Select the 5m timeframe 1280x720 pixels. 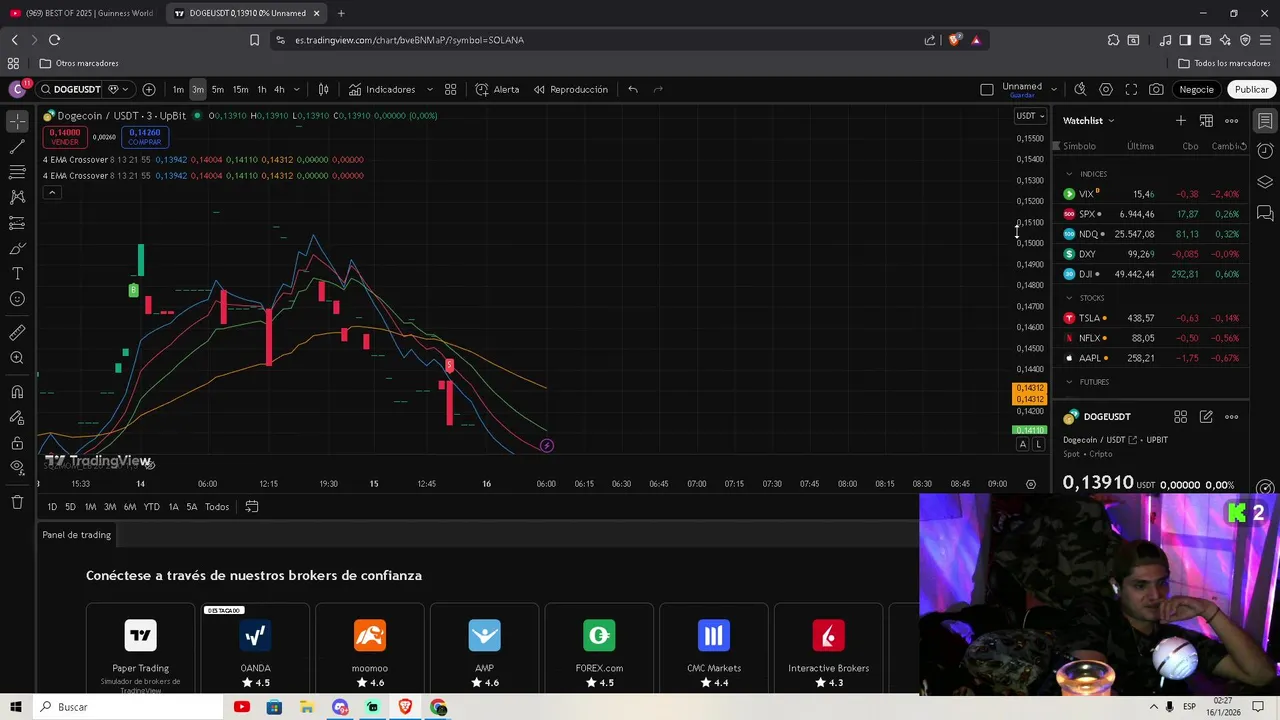pyautogui.click(x=217, y=89)
